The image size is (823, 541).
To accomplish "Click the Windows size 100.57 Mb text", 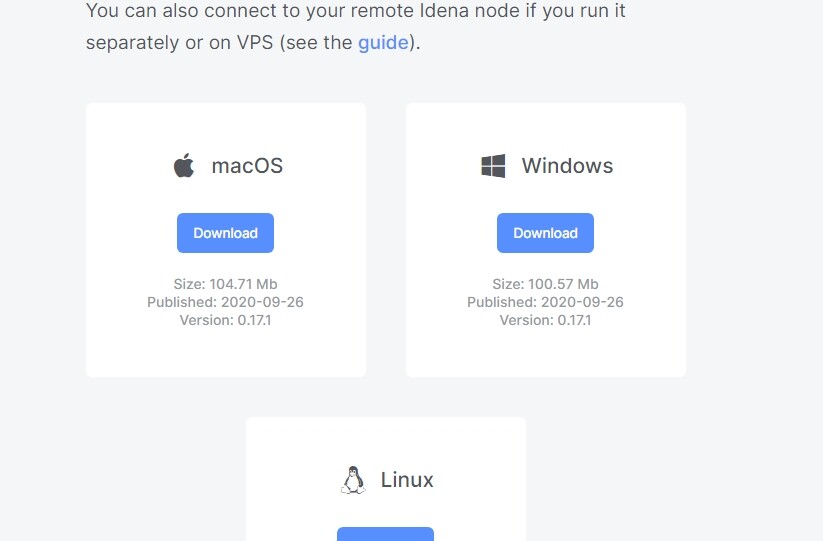I will point(545,284).
